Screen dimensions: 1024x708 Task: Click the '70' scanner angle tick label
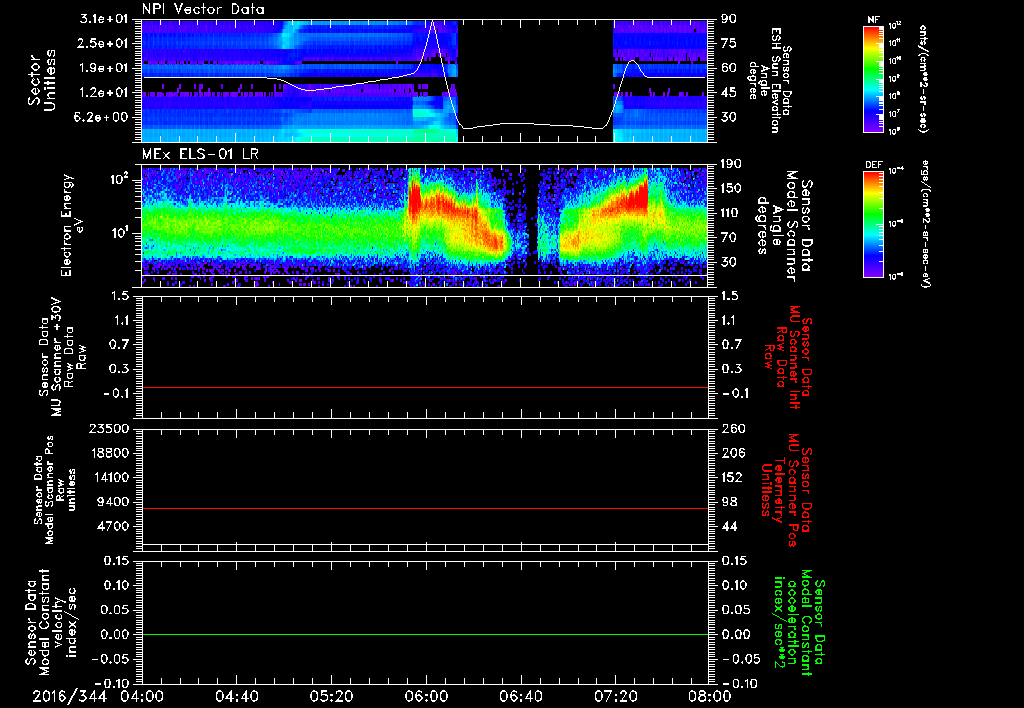coord(728,238)
